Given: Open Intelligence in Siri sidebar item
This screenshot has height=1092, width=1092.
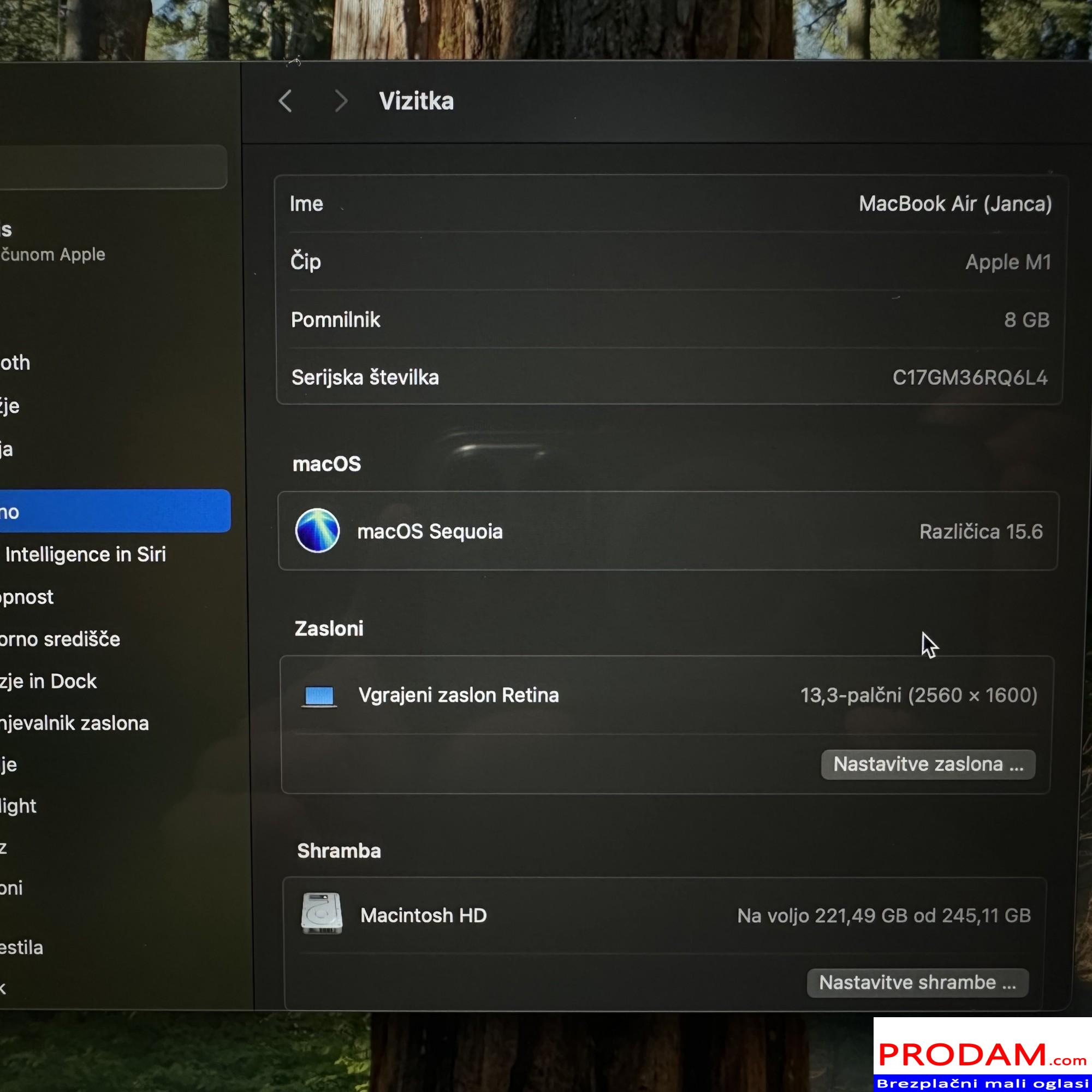Looking at the screenshot, I should 85,555.
